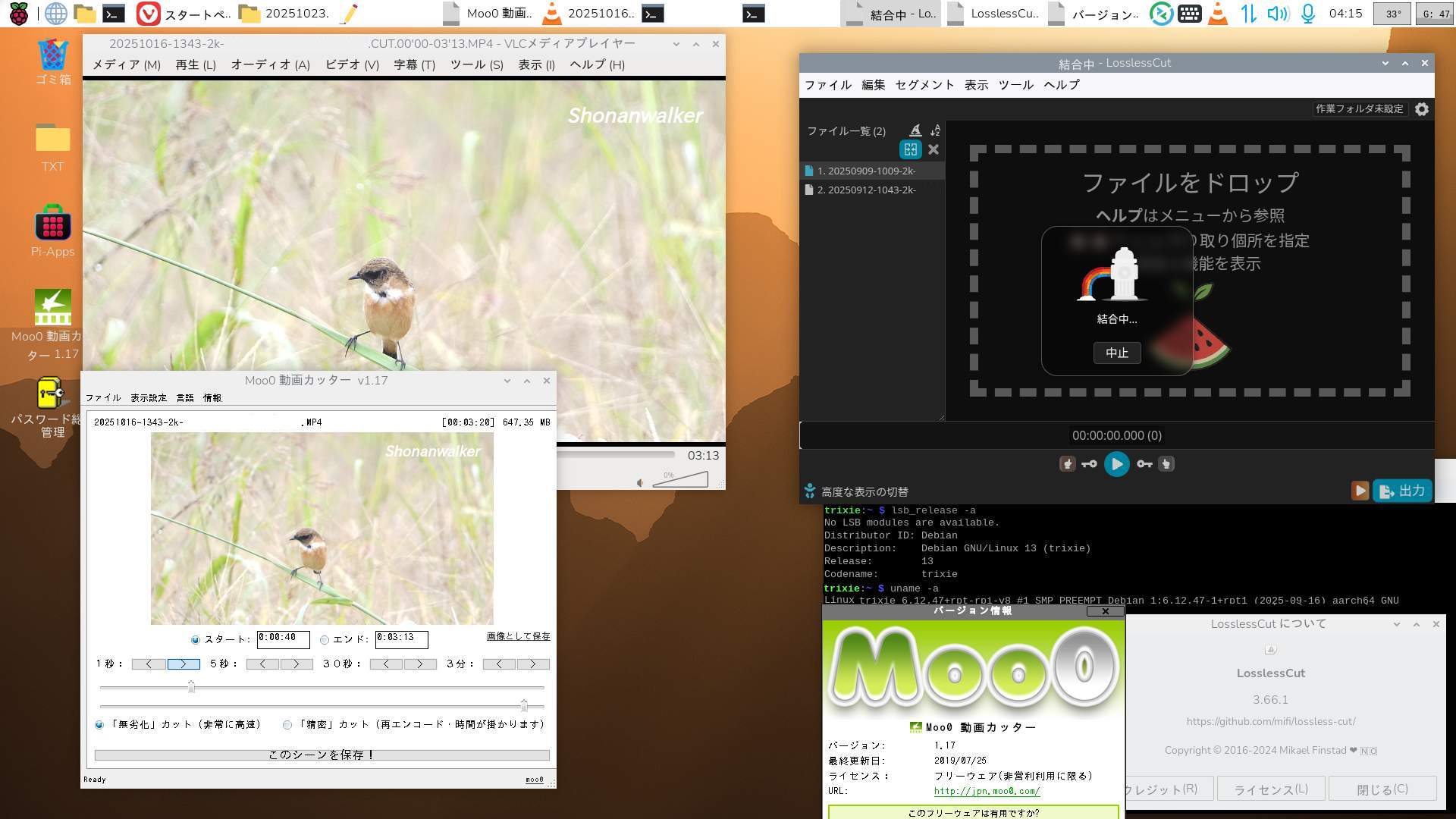
Task: Click the スタート time input field
Action: (x=282, y=639)
